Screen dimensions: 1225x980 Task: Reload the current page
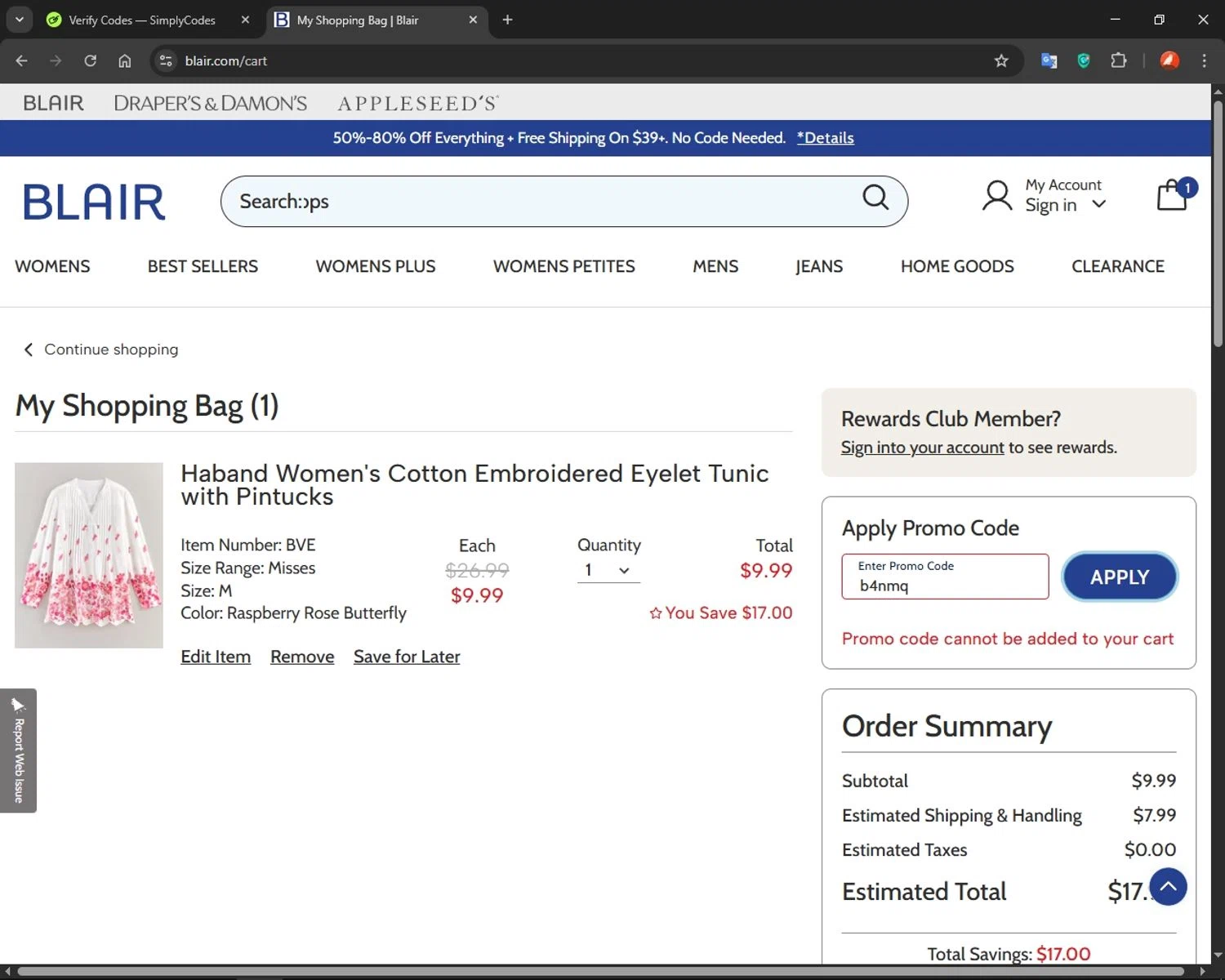click(x=90, y=60)
